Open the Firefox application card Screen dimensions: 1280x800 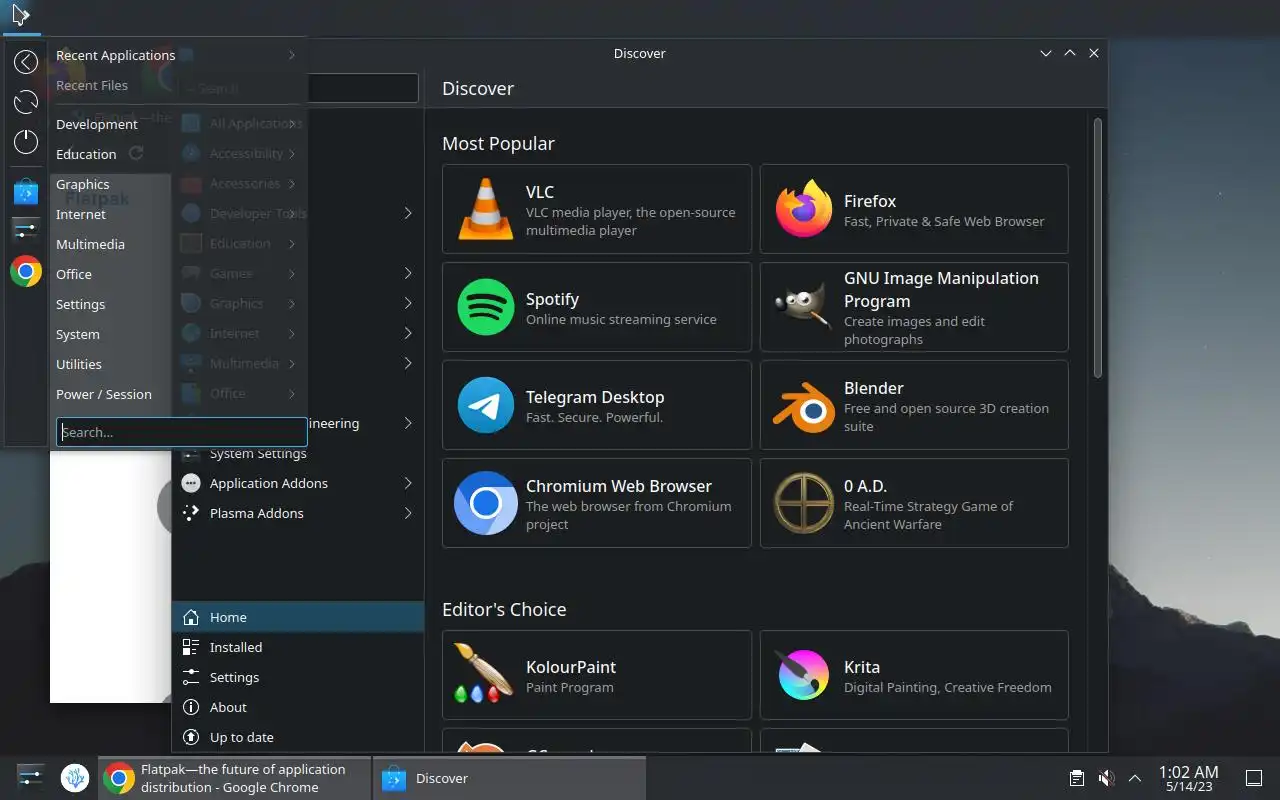point(914,209)
